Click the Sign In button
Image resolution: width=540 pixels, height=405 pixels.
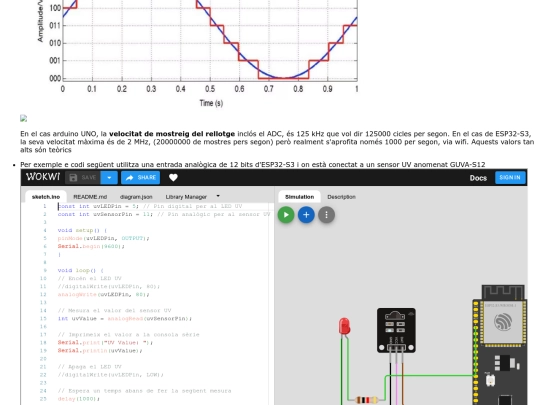[x=510, y=177]
